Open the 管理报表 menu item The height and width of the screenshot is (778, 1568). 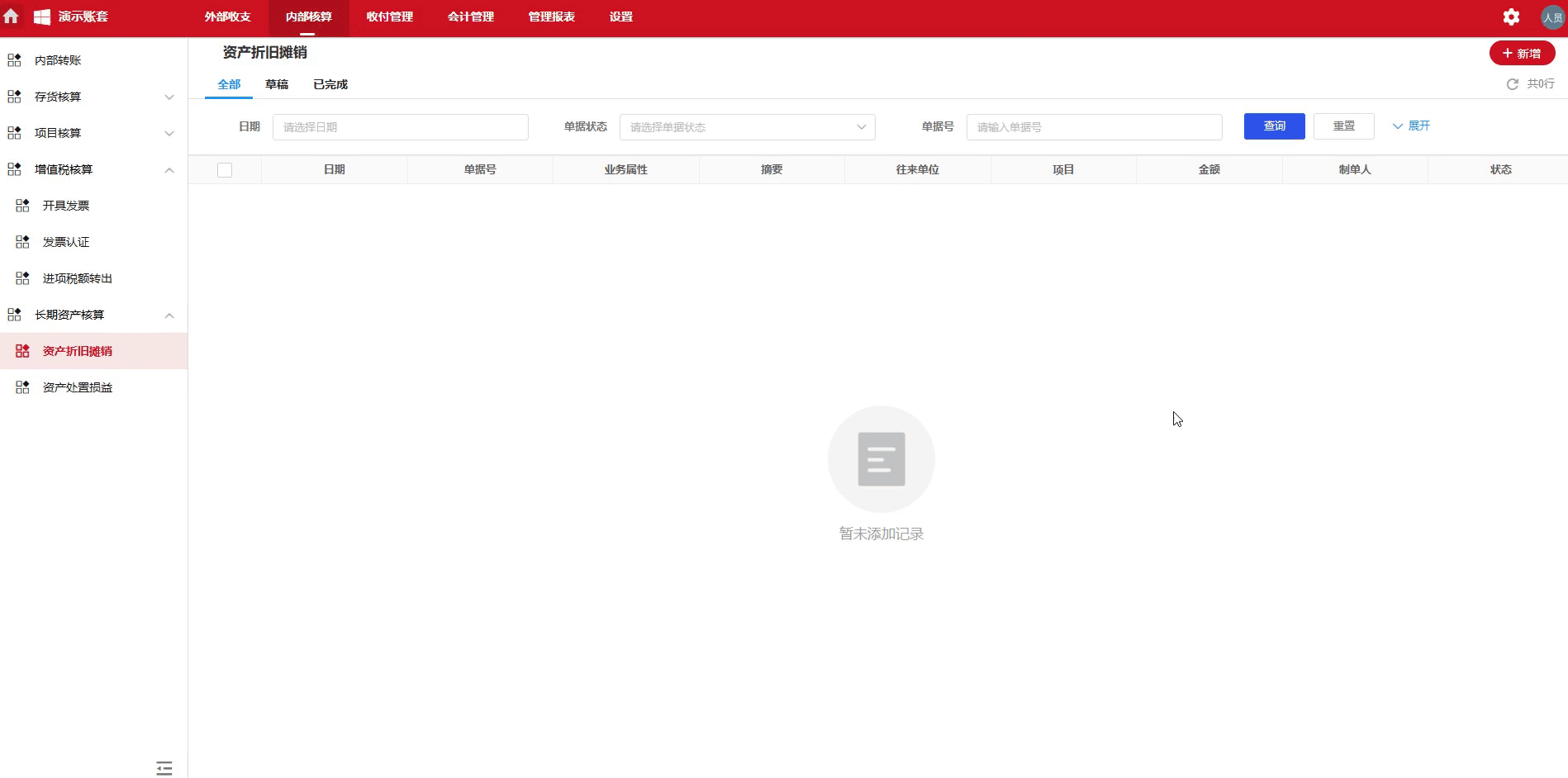click(550, 17)
